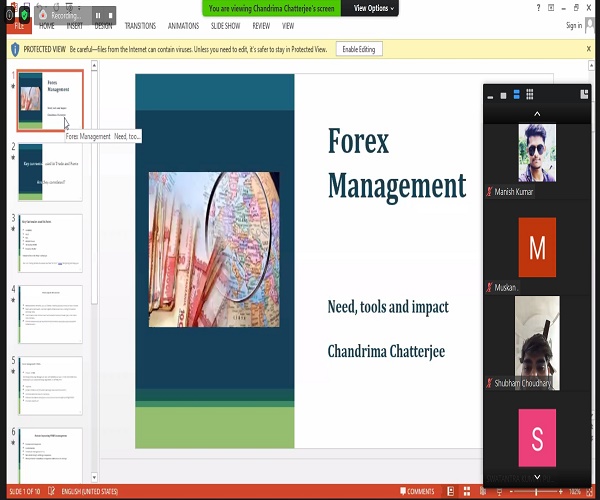This screenshot has width=600, height=500.
Task: Select slide 2 thumbnail
Action: click(x=50, y=172)
